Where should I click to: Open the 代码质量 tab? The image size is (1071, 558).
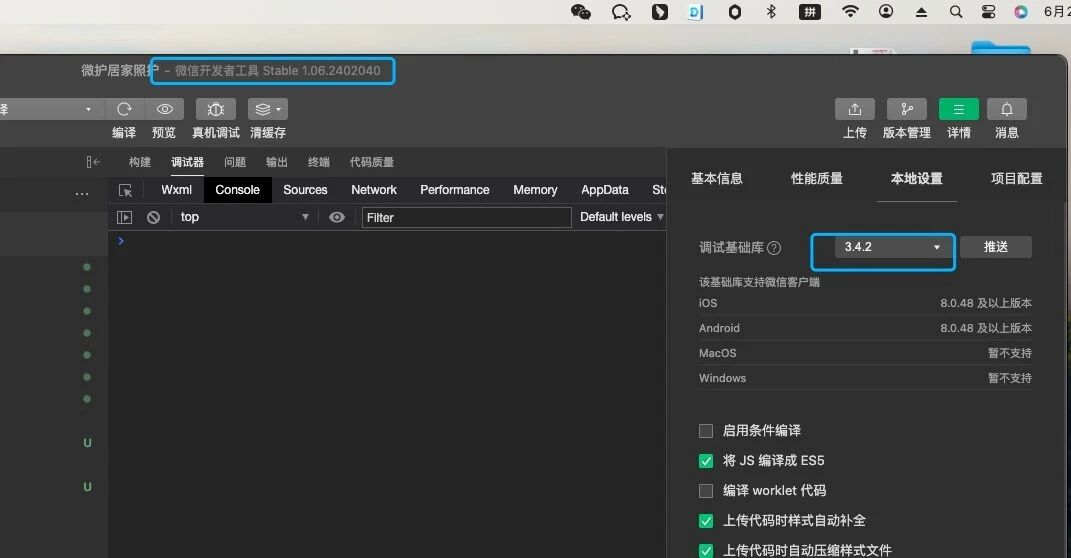(x=372, y=162)
